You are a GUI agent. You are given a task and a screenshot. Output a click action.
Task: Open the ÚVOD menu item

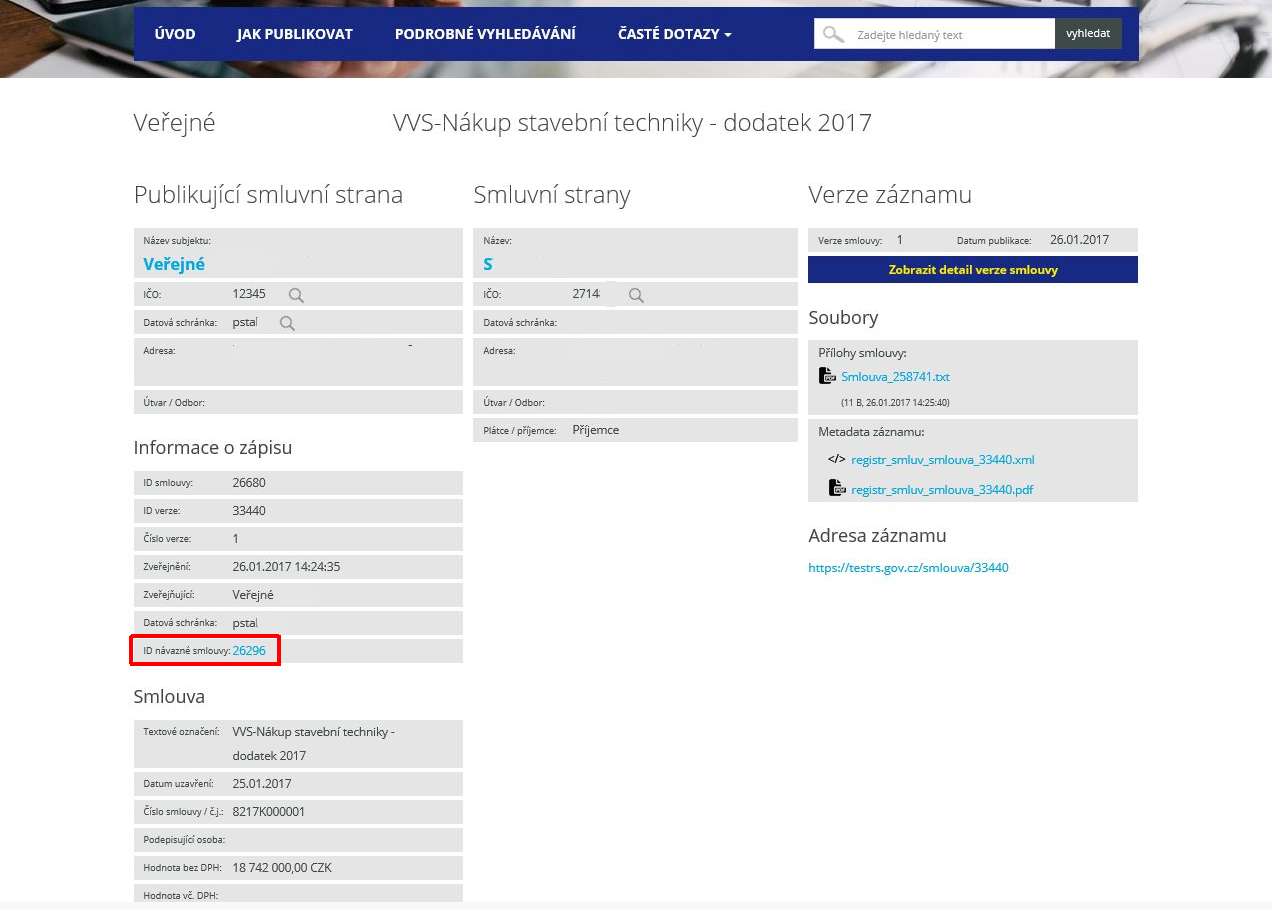(175, 34)
